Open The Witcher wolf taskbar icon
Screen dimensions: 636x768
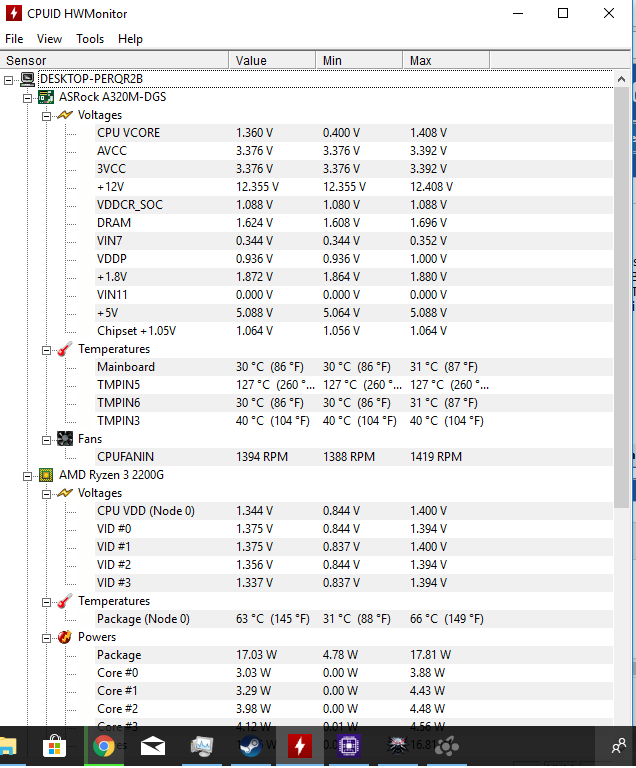coord(397,746)
